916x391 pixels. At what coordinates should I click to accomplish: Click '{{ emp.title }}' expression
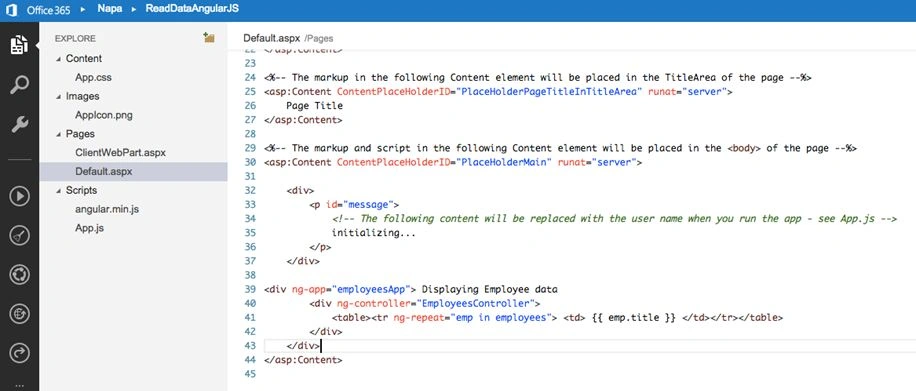pos(634,317)
